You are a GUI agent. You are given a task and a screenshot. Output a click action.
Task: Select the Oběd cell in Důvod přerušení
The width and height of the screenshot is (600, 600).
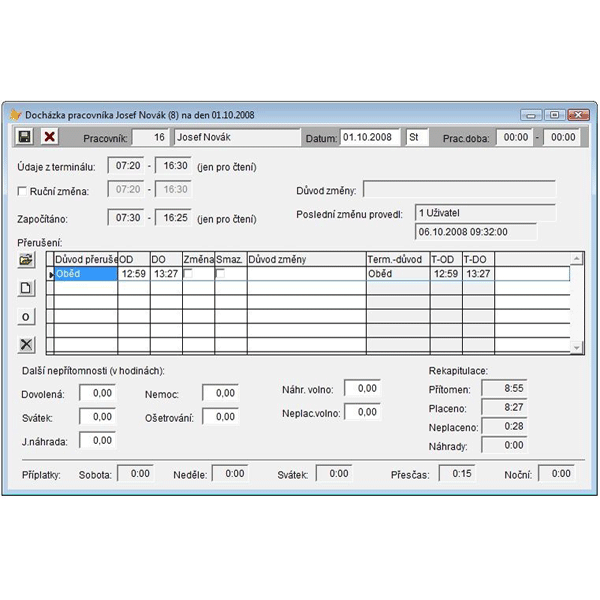point(85,273)
